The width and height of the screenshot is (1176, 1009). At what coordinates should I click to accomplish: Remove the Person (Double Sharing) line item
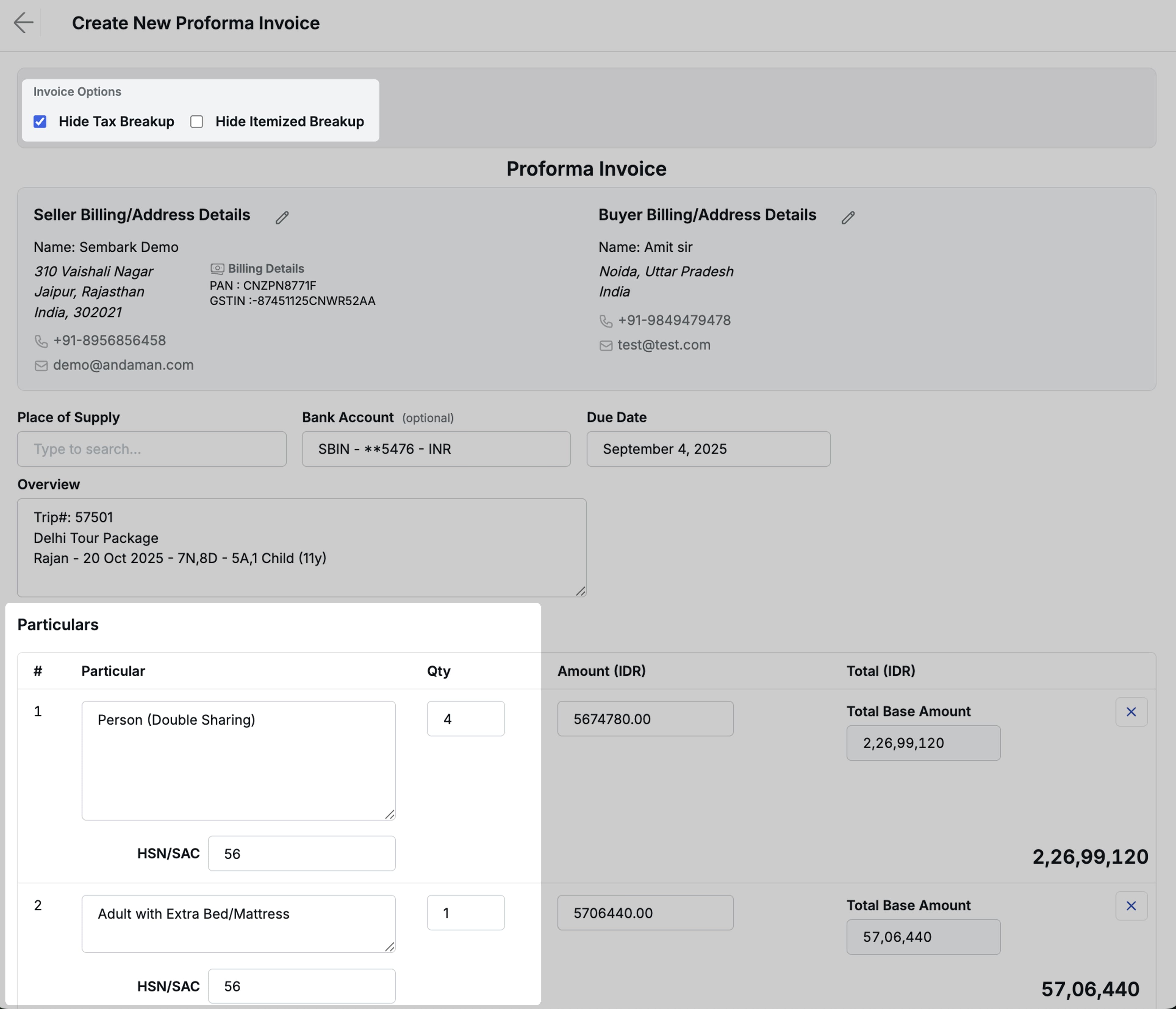point(1131,712)
